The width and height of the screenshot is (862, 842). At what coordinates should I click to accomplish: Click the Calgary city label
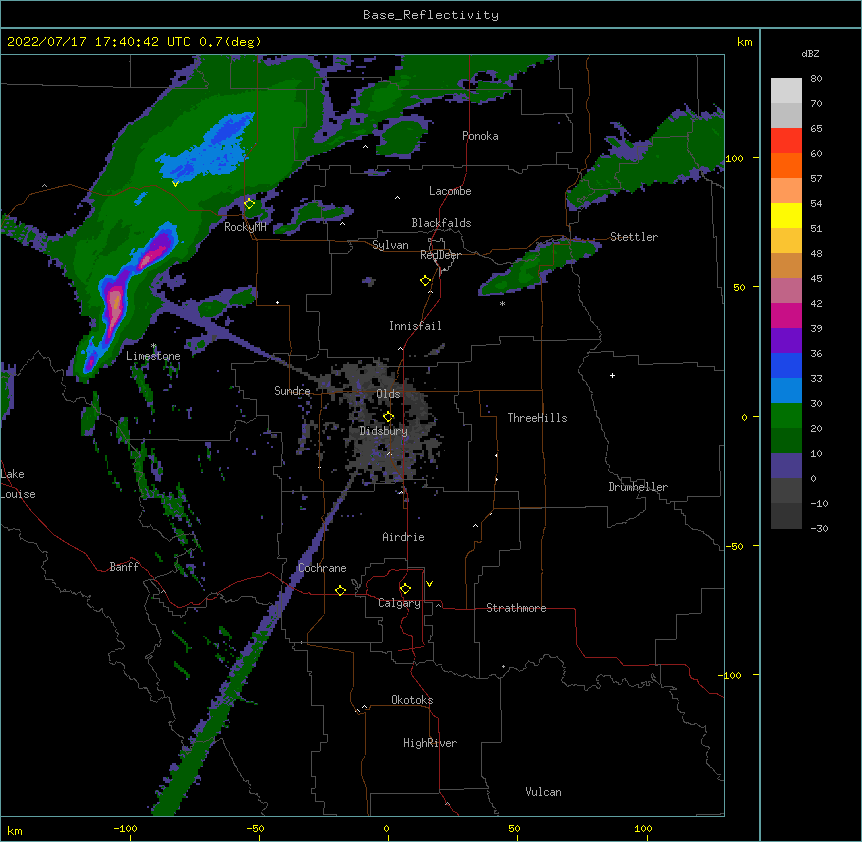[399, 603]
